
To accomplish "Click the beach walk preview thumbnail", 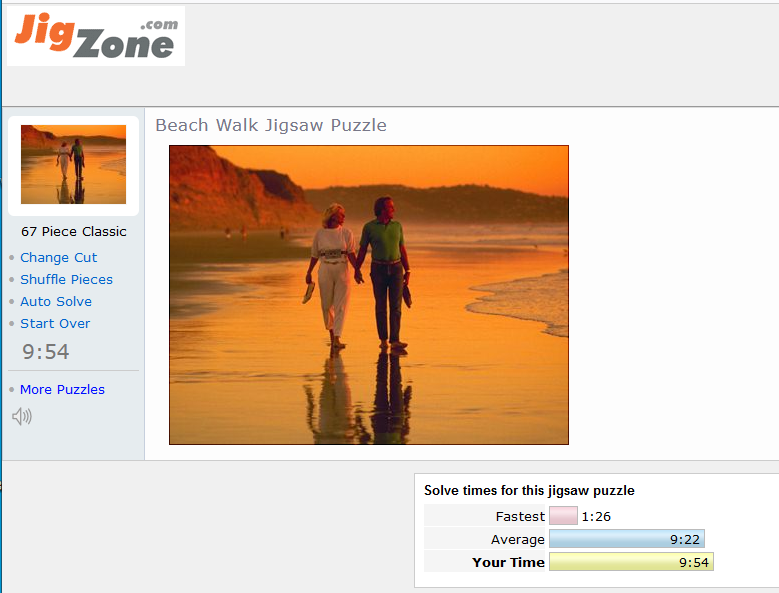I will click(74, 164).
